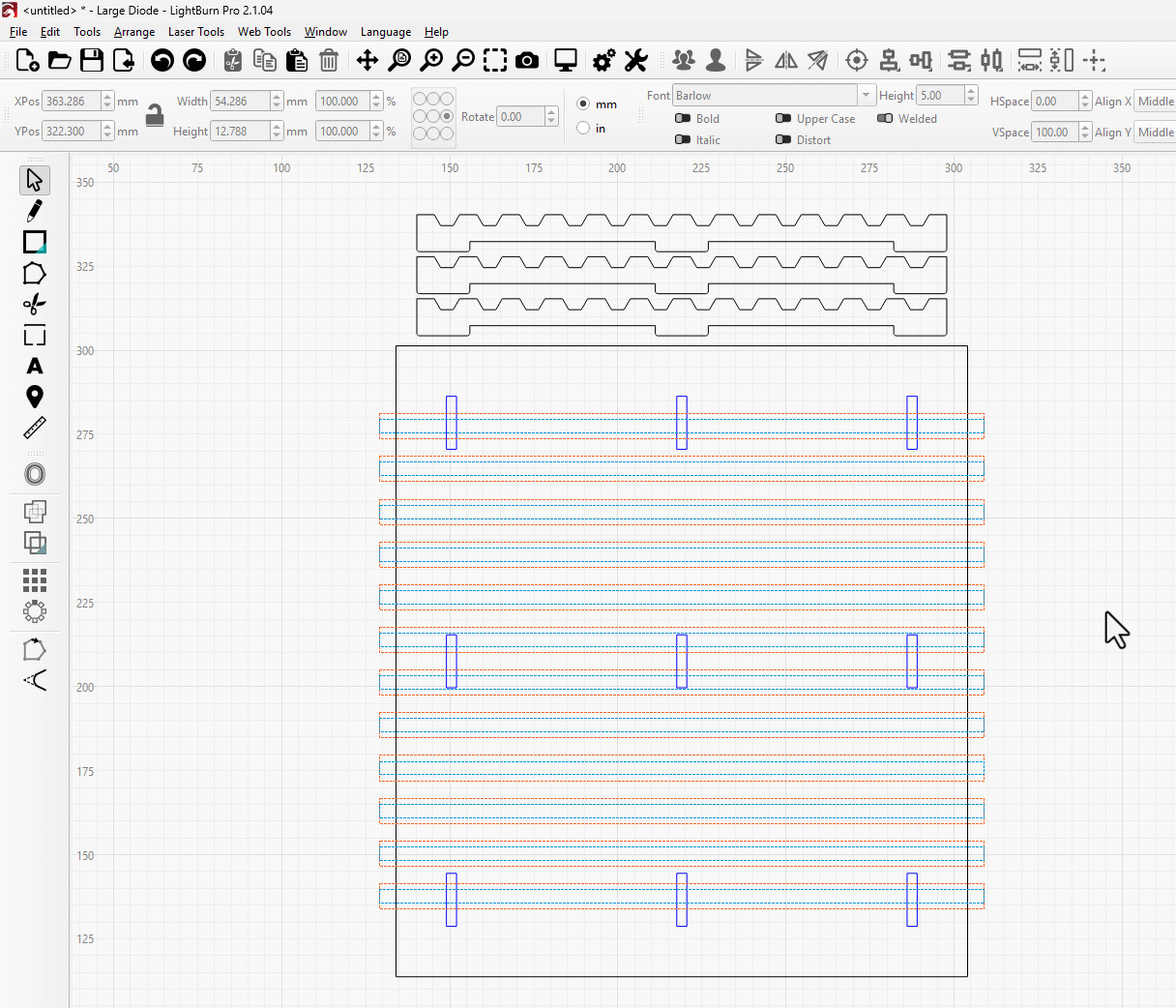Viewport: 1176px width, 1008px height.
Task: Open Device Settings wrench icon
Action: pyautogui.click(x=635, y=61)
